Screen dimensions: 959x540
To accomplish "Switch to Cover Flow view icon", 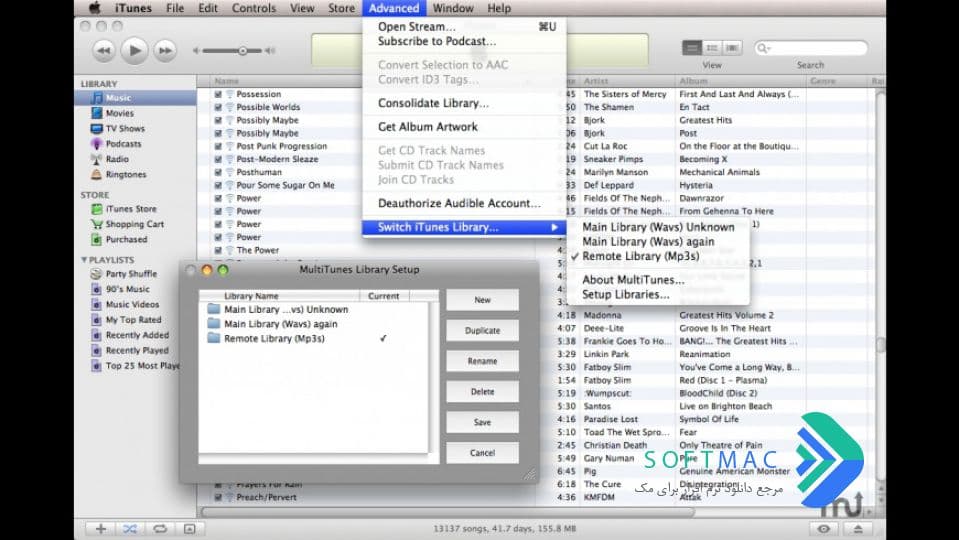I will pyautogui.click(x=732, y=48).
